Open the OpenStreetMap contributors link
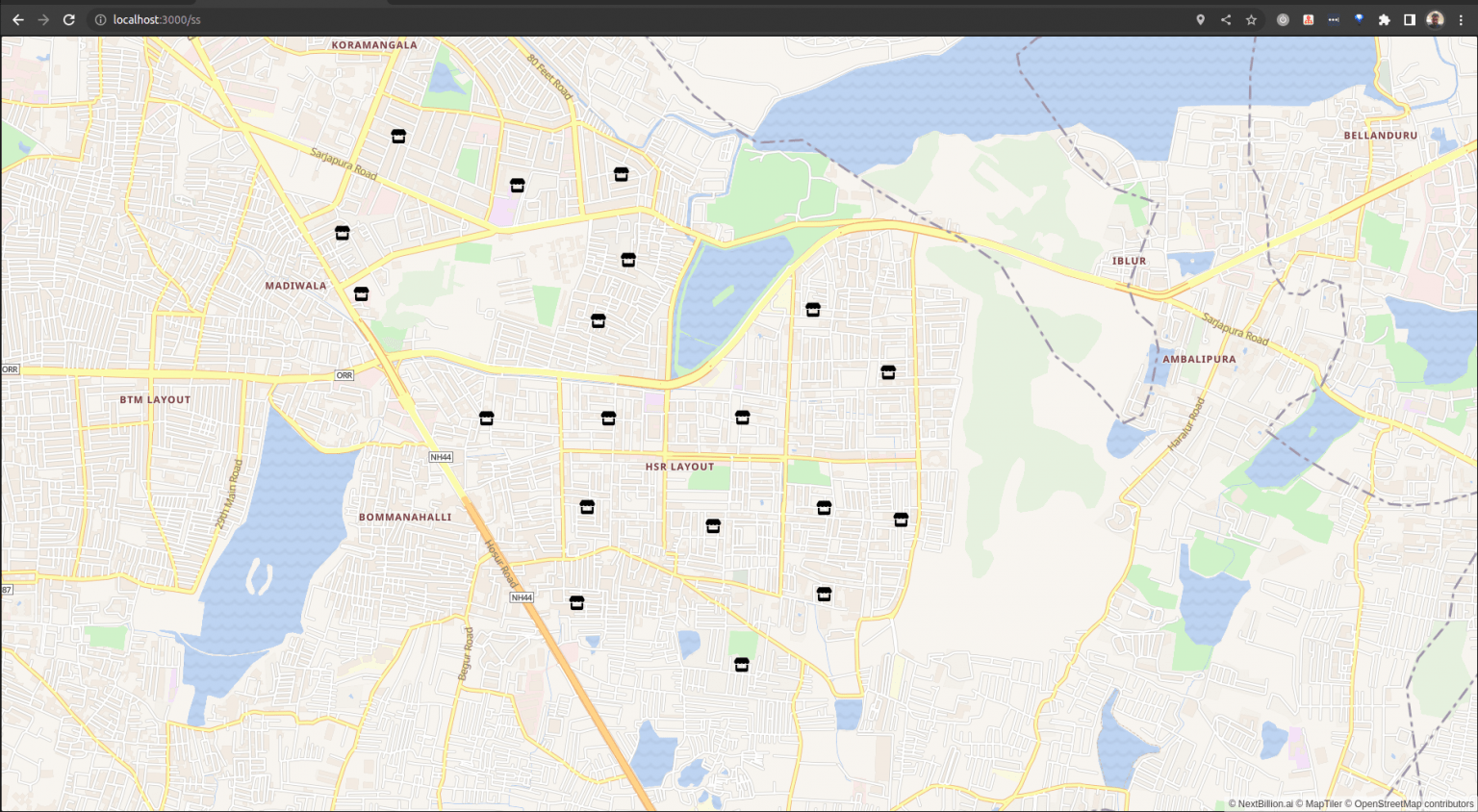Viewport: 1478px width, 812px height. point(1413,804)
